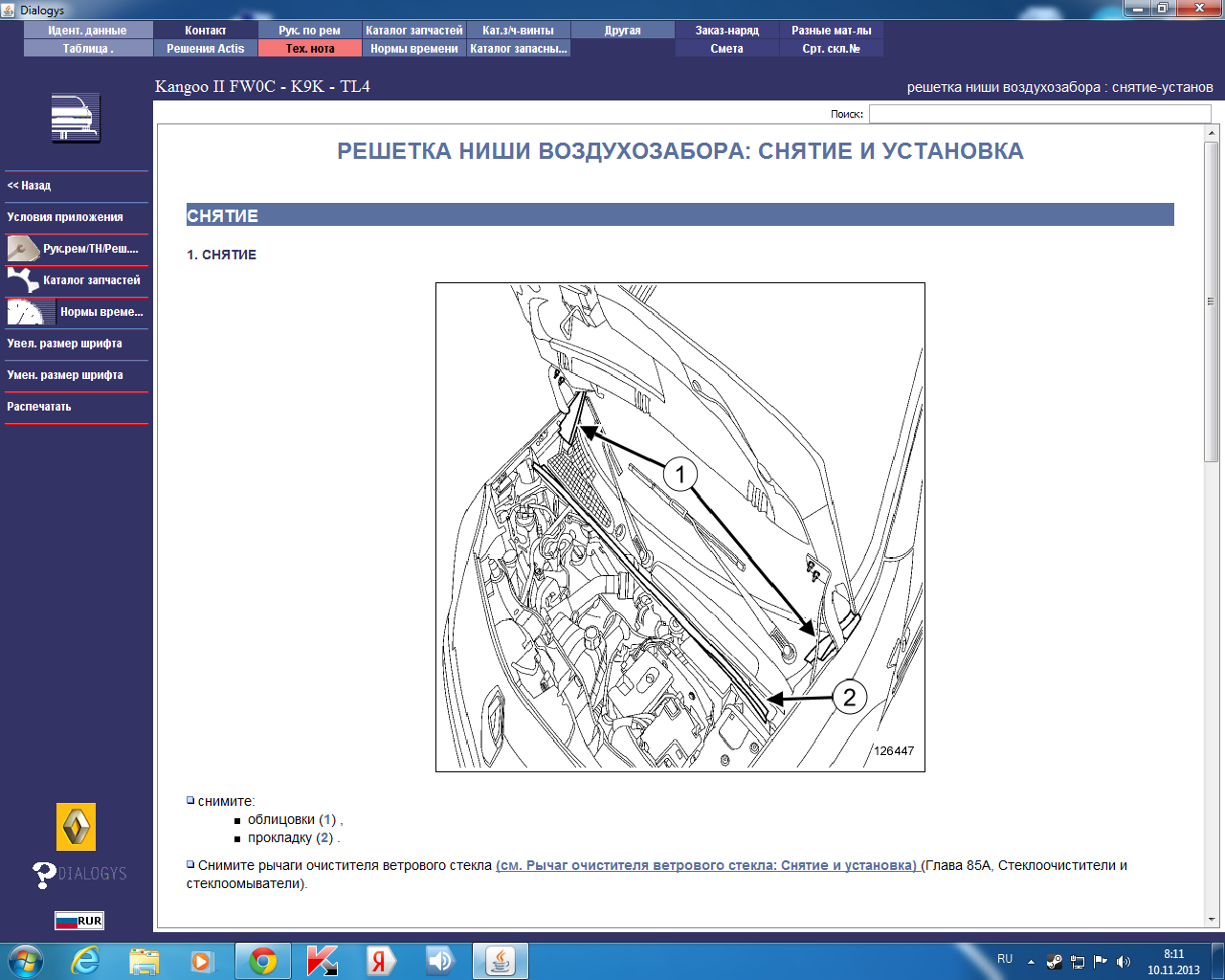Viewport: 1225px width, 980px height.
Task: Open the Таблица tab
Action: [88, 49]
